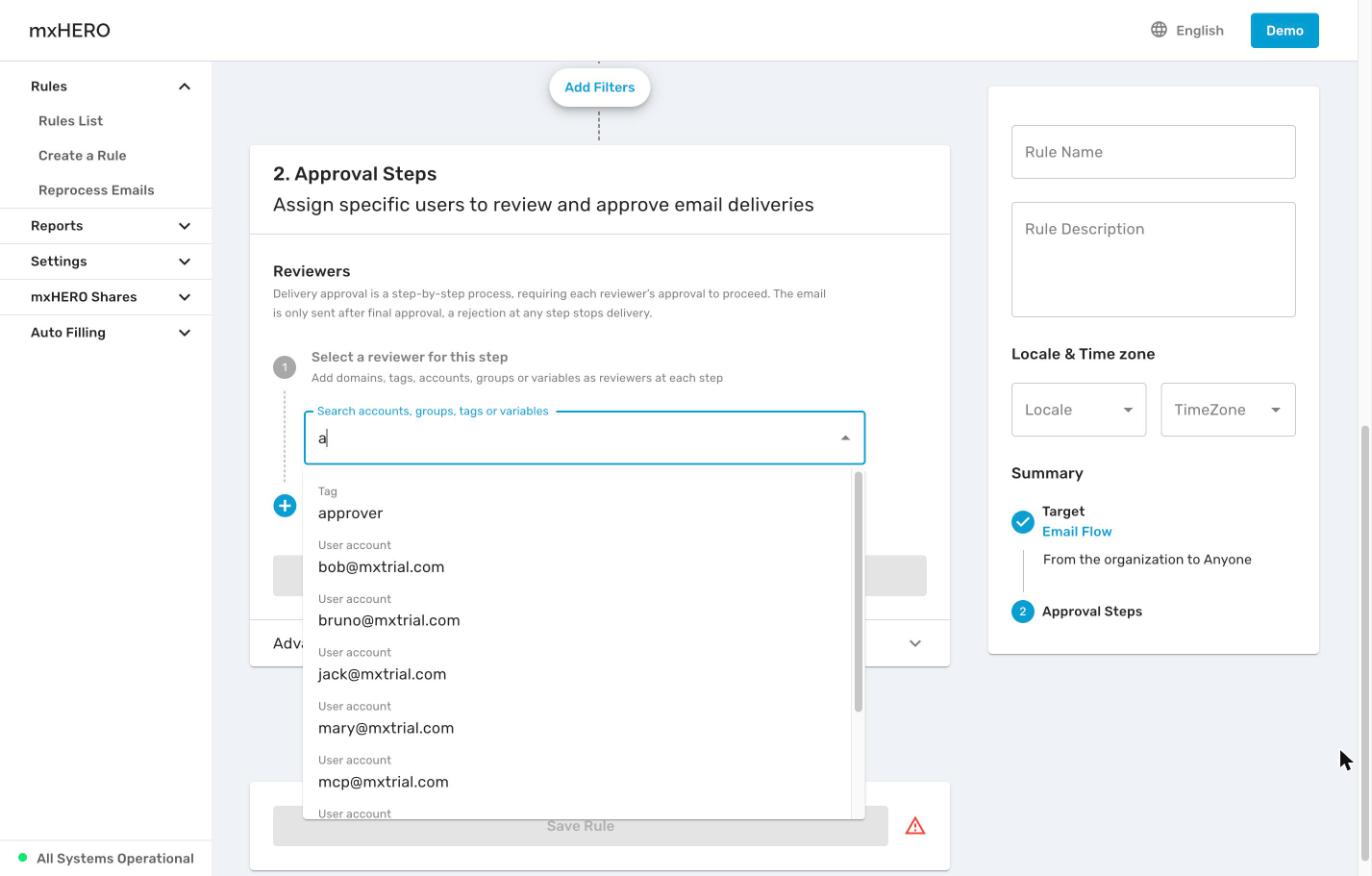Click the mxHERO logo

pyautogui.click(x=70, y=30)
